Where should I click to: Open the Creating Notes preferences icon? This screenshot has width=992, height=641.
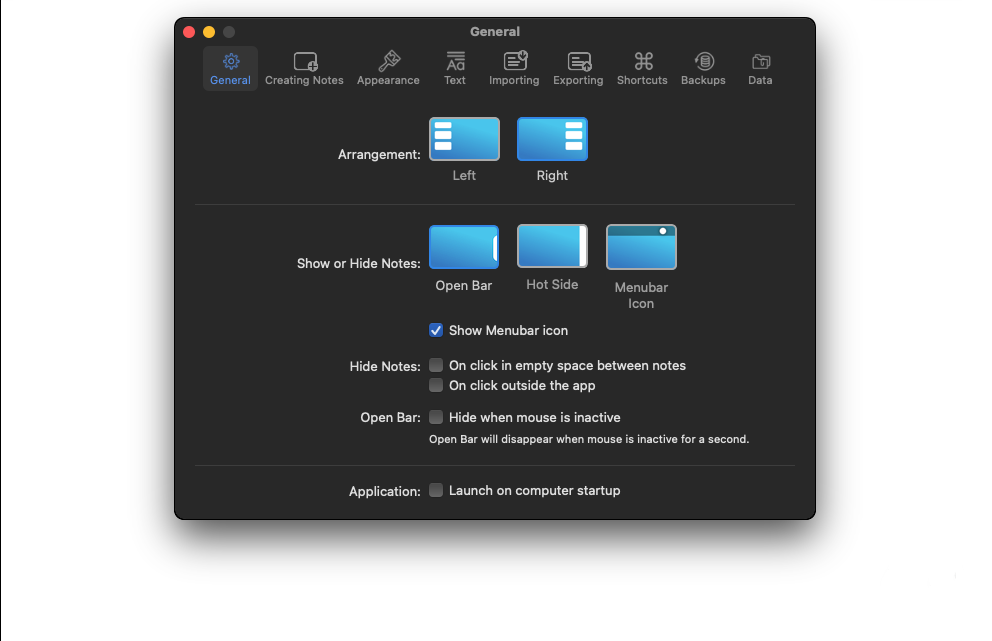(304, 62)
